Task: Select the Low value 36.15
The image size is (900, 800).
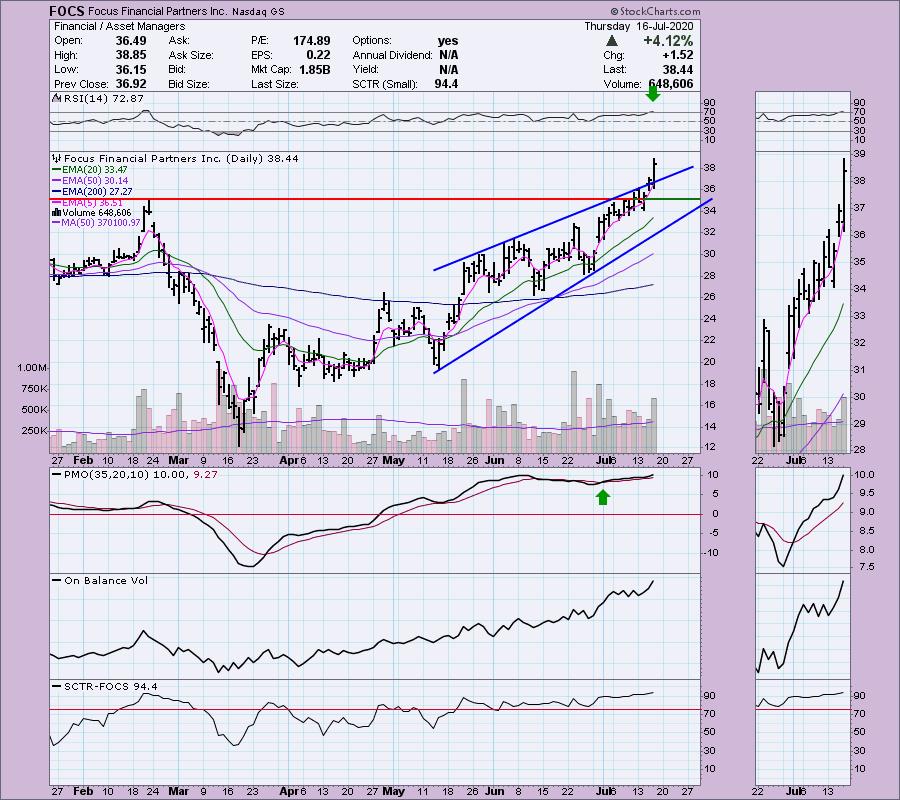Action: pos(131,69)
